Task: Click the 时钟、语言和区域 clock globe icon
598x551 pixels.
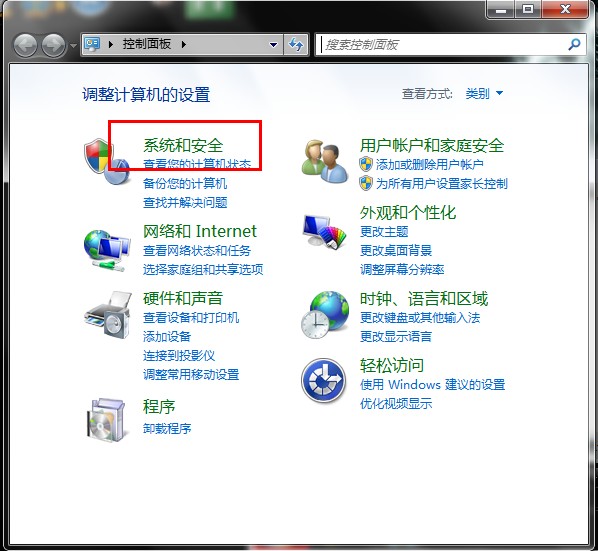Action: [325, 315]
